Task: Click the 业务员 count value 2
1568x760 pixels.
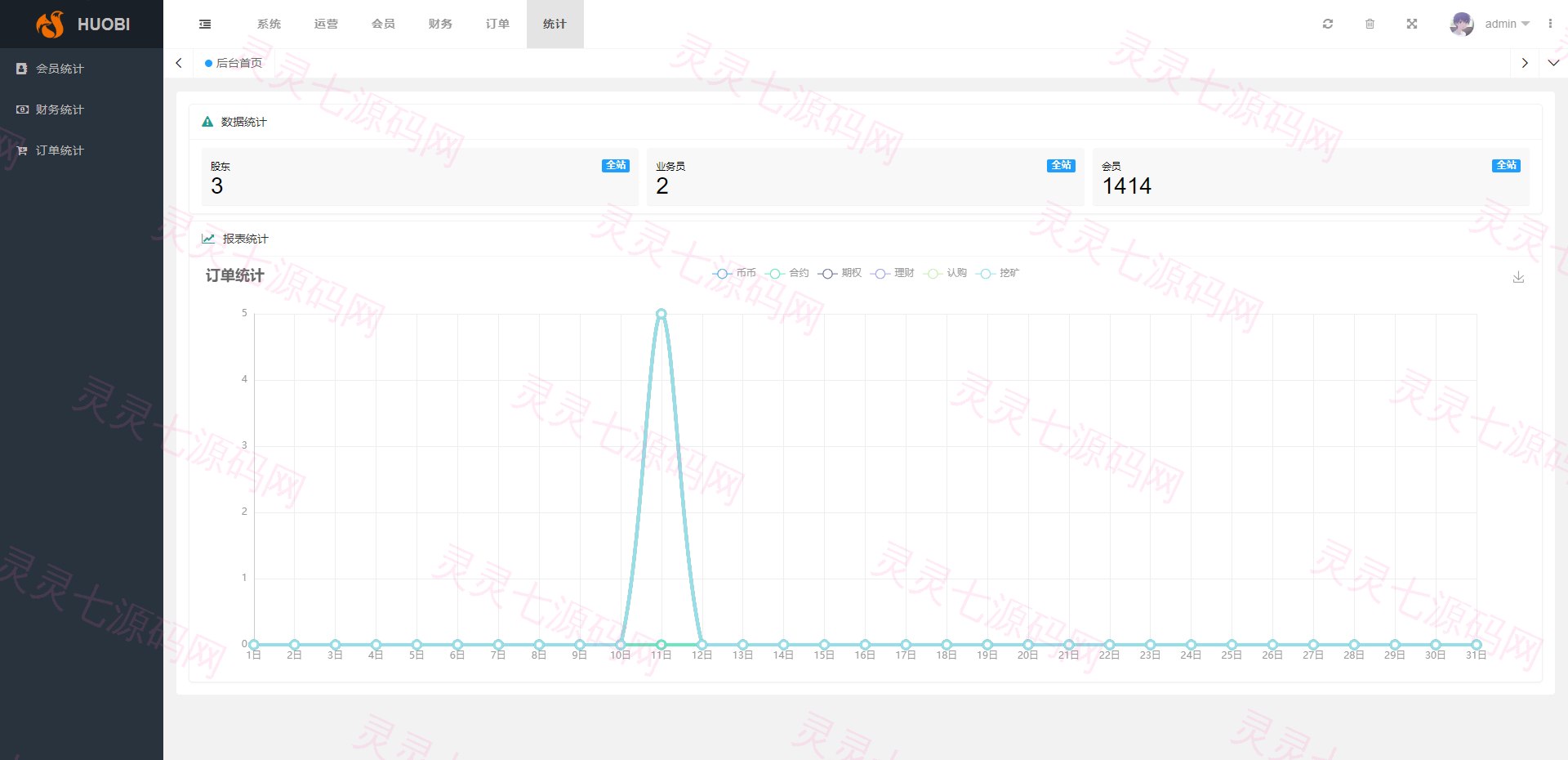Action: (x=662, y=186)
